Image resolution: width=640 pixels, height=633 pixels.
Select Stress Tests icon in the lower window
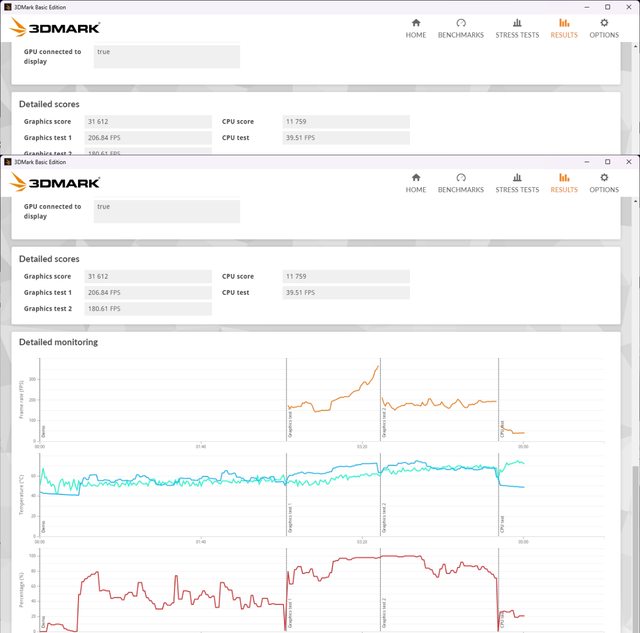point(516,182)
